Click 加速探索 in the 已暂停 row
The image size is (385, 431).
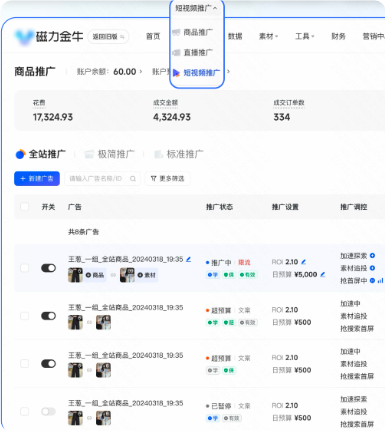click(x=354, y=399)
